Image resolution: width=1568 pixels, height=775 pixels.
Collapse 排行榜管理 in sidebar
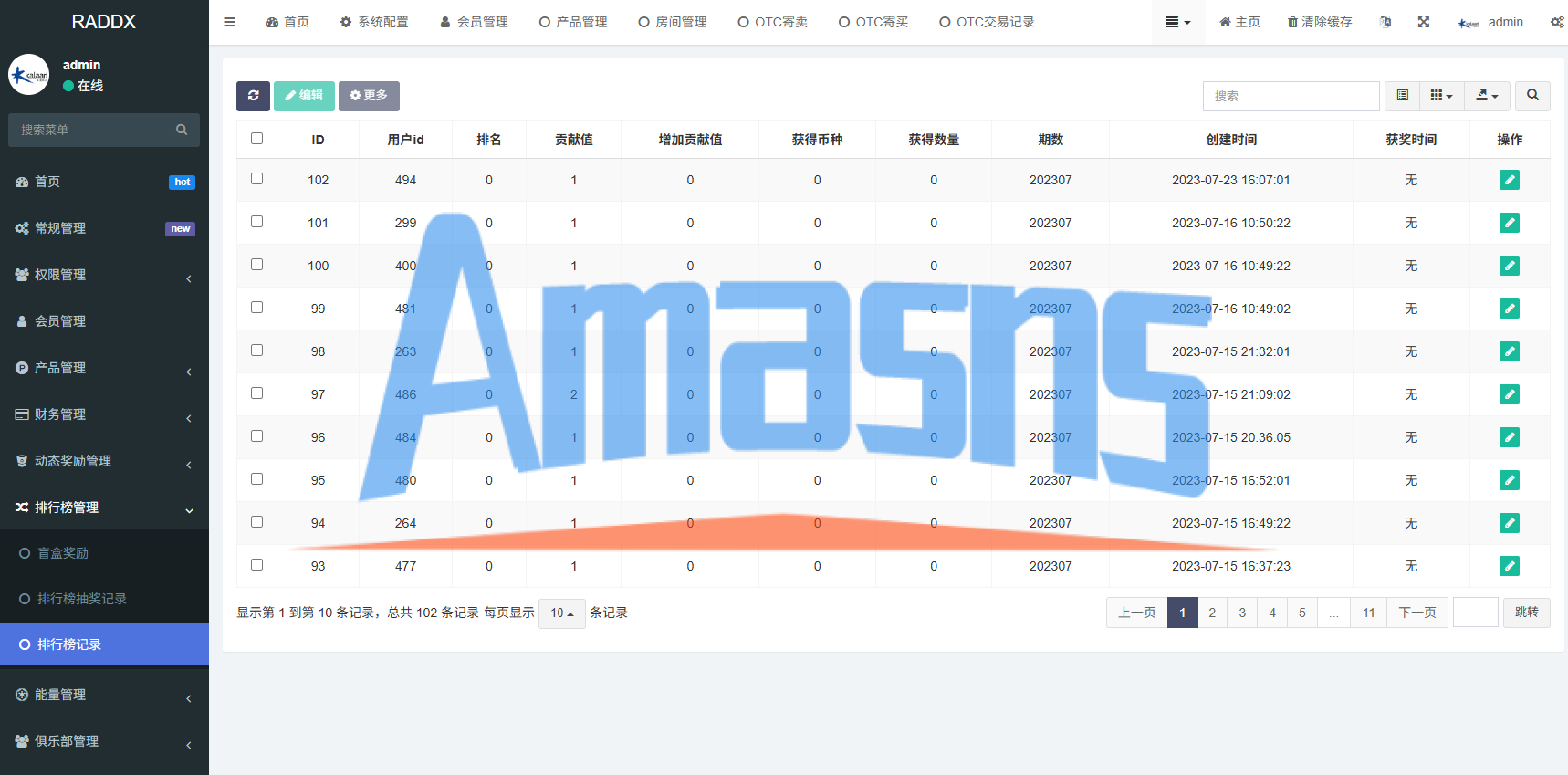pos(104,508)
